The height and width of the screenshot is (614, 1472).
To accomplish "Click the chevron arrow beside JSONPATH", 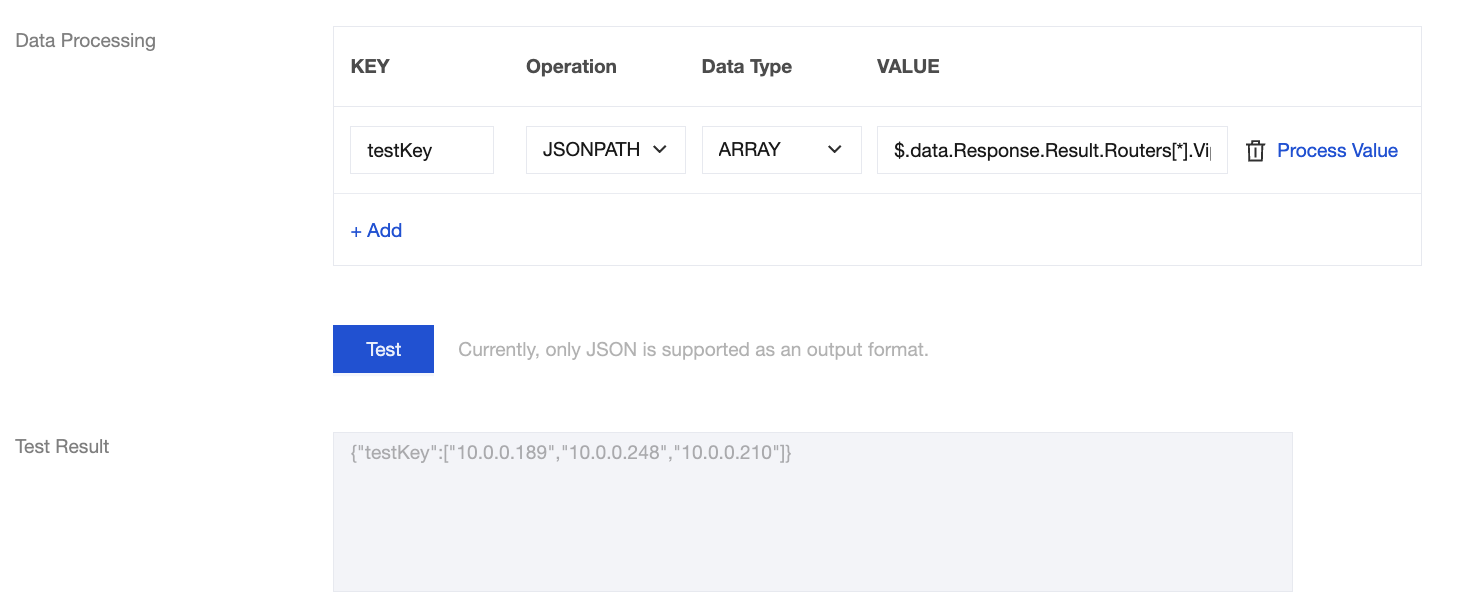I will (x=660, y=150).
